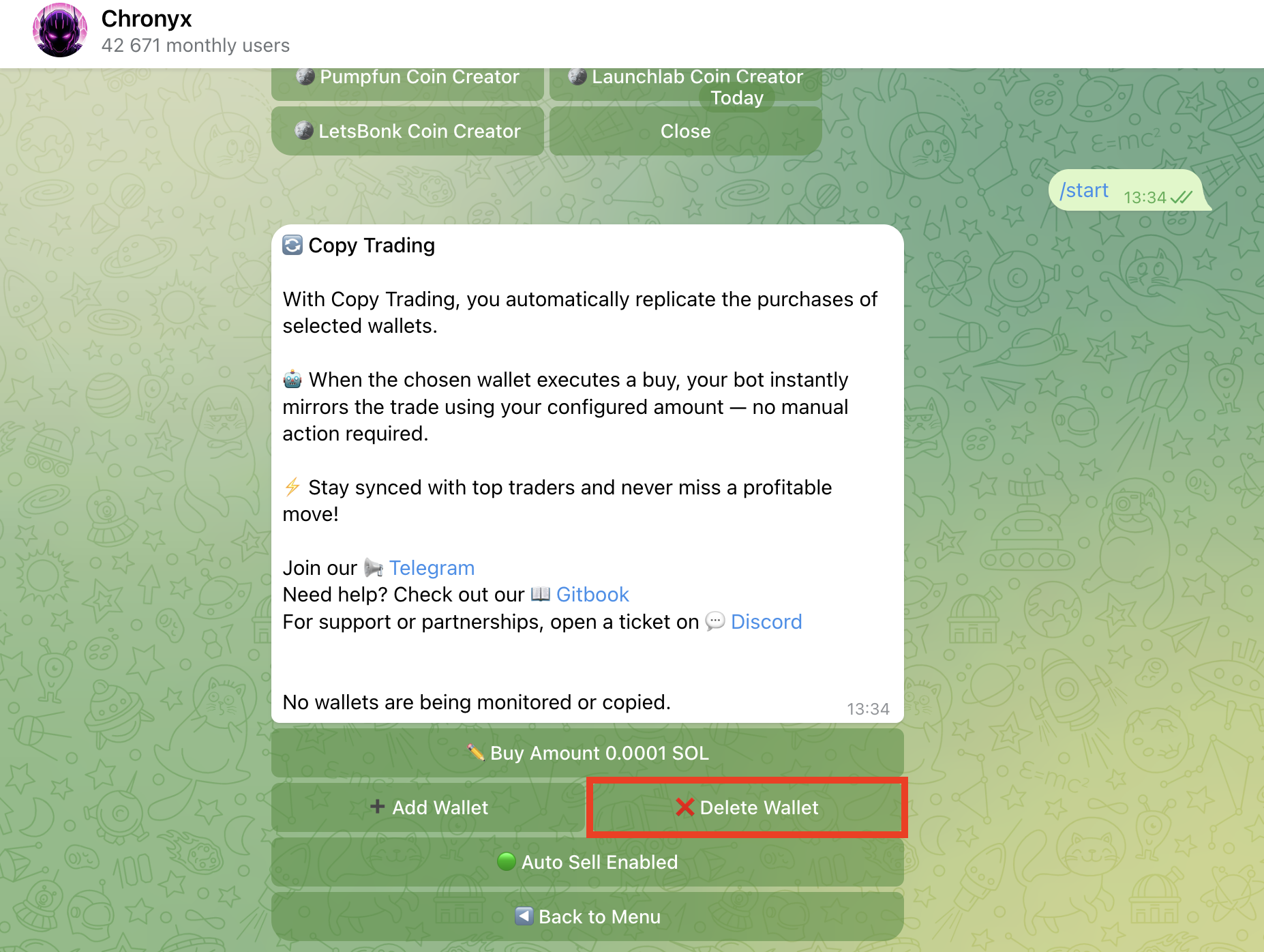The image size is (1264, 952).
Task: Open the Gitbook help link
Action: click(x=592, y=594)
